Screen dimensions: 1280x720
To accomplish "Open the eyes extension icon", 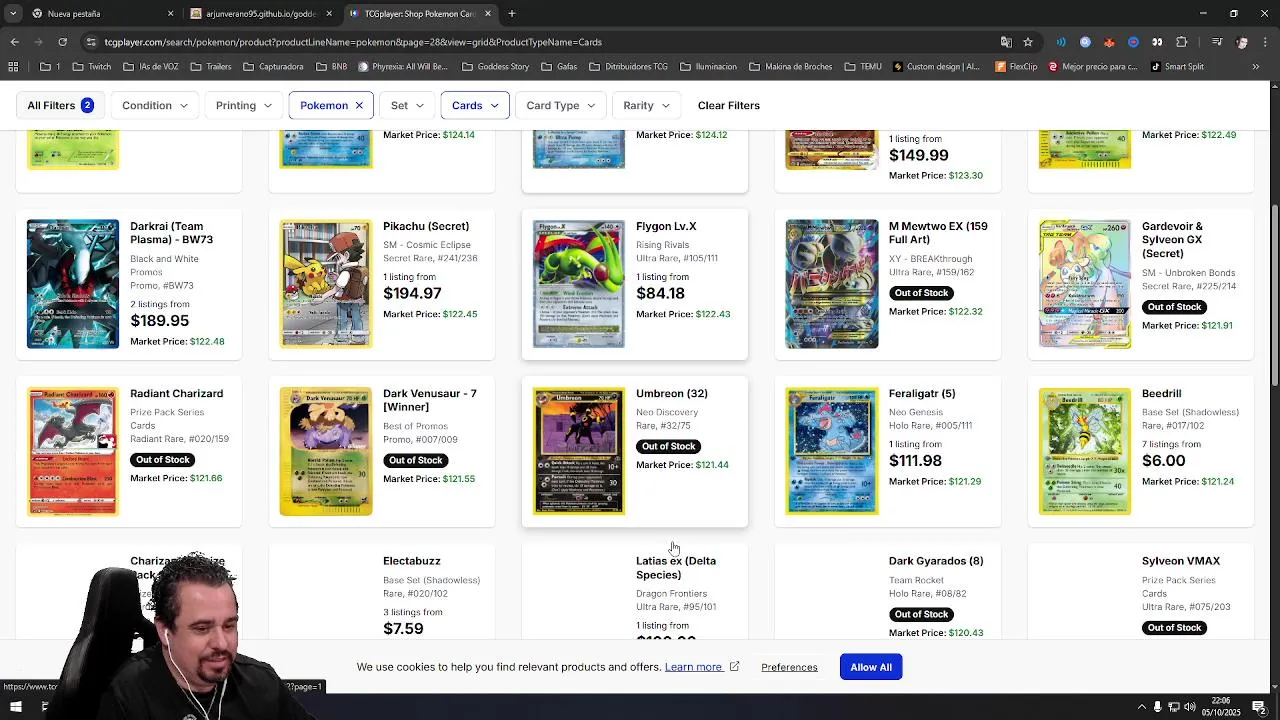I will coord(1157,42).
